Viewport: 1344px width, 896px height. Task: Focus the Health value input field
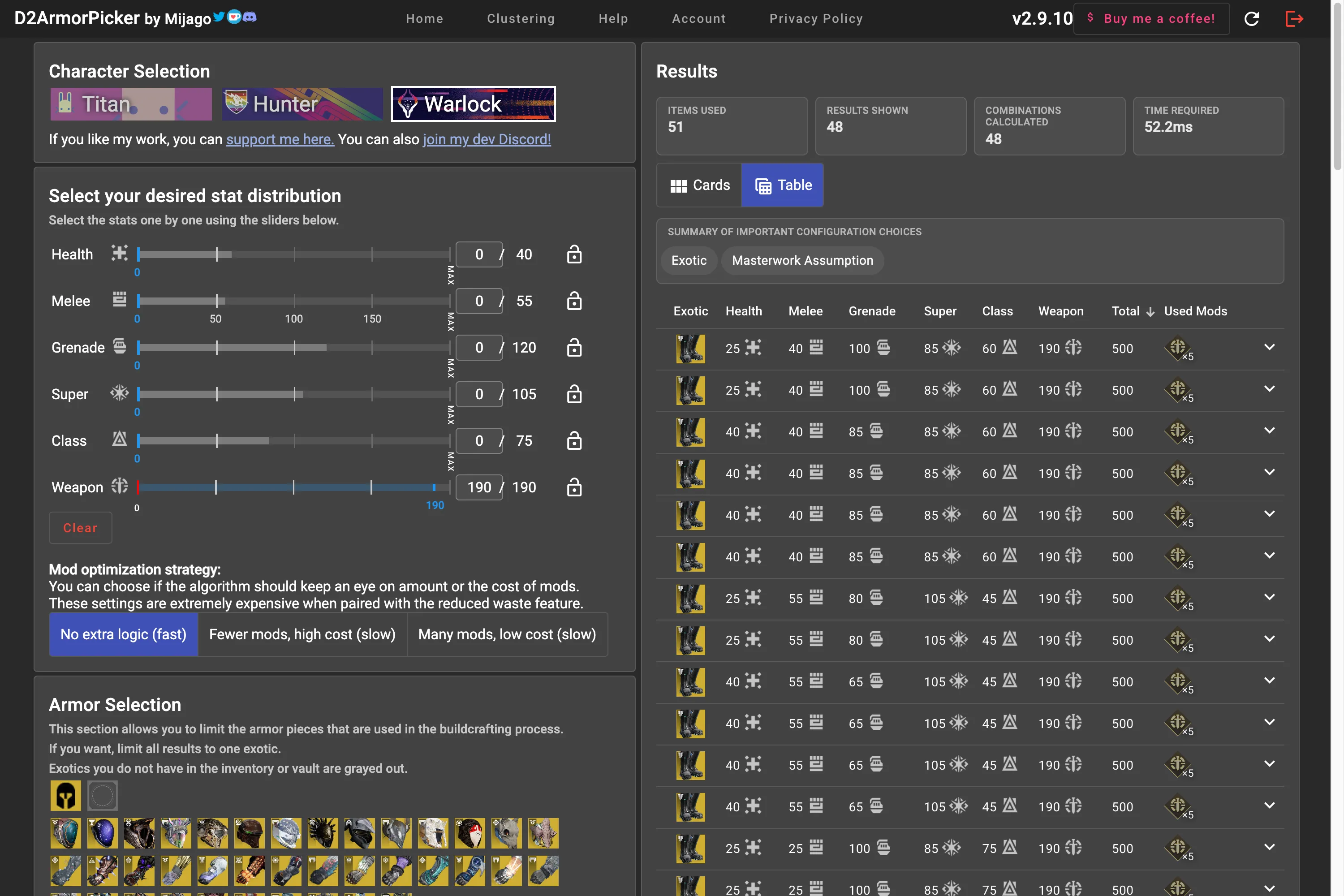tap(479, 254)
